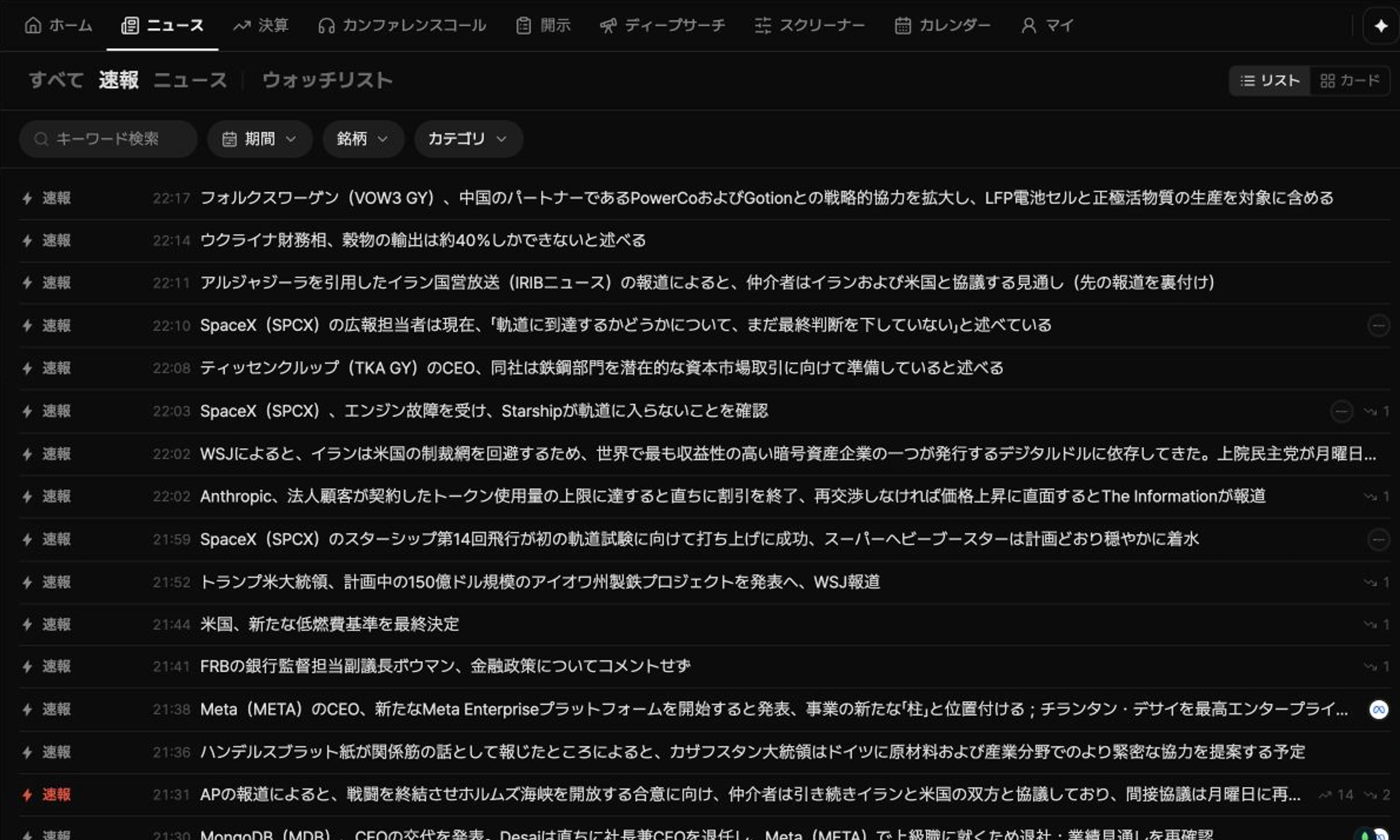Viewport: 1400px width, 840px height.
Task: Click the 22:08 timestamp on the ティッセンクルップ row
Action: point(171,368)
